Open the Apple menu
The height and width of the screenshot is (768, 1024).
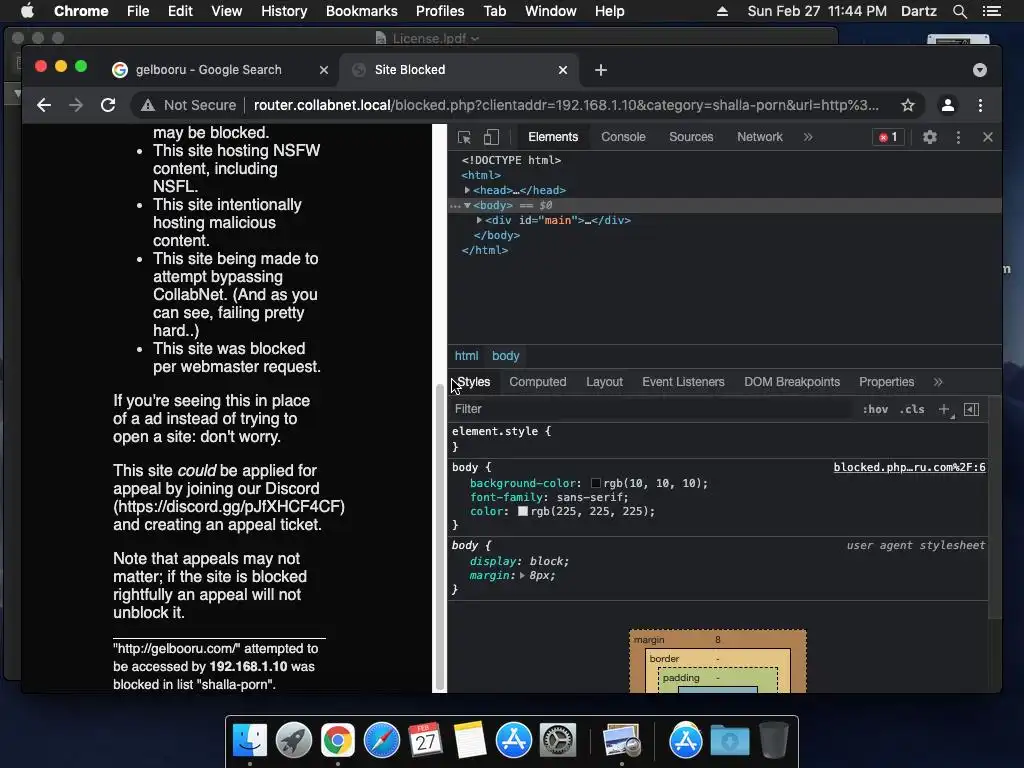[x=27, y=11]
